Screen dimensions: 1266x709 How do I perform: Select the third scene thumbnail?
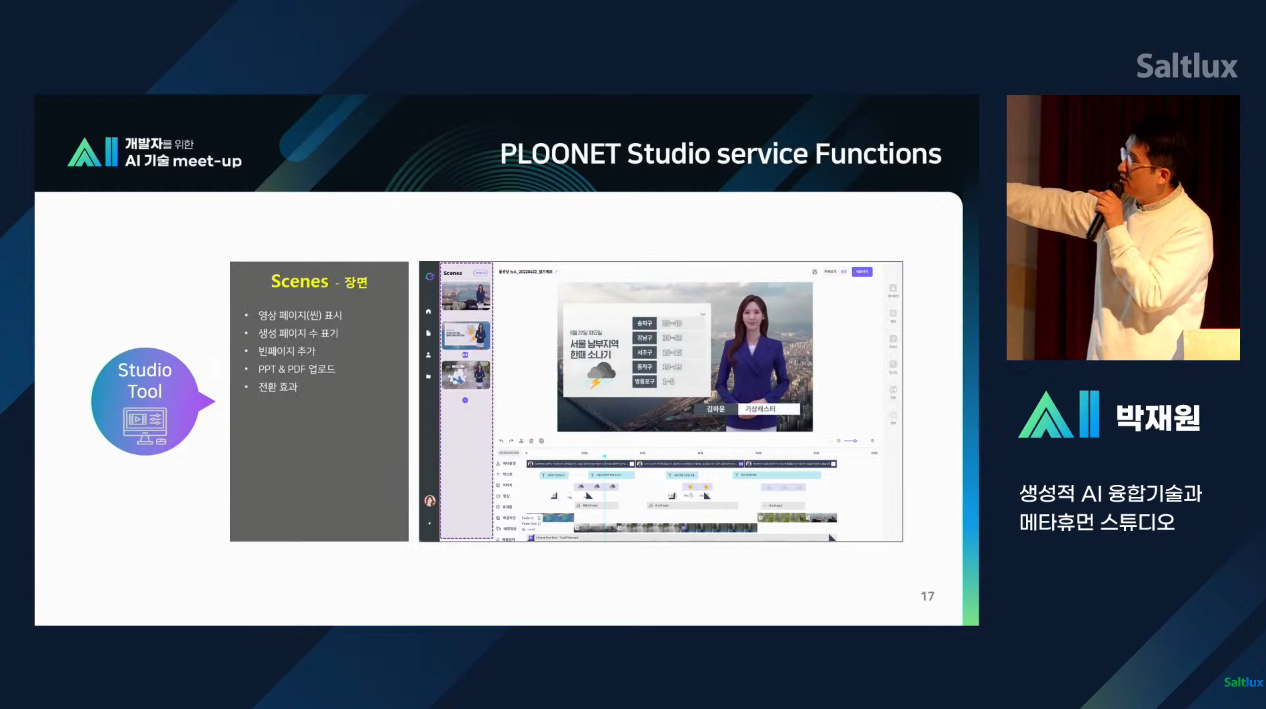[466, 374]
